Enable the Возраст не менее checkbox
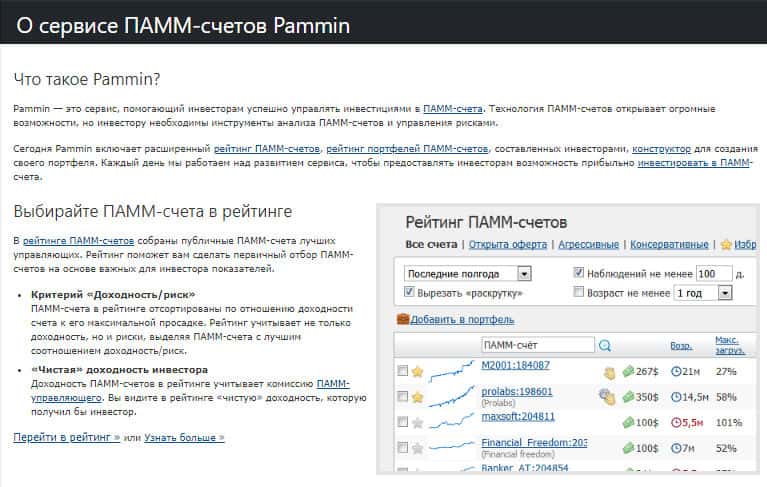The width and height of the screenshot is (767, 487). [x=579, y=292]
